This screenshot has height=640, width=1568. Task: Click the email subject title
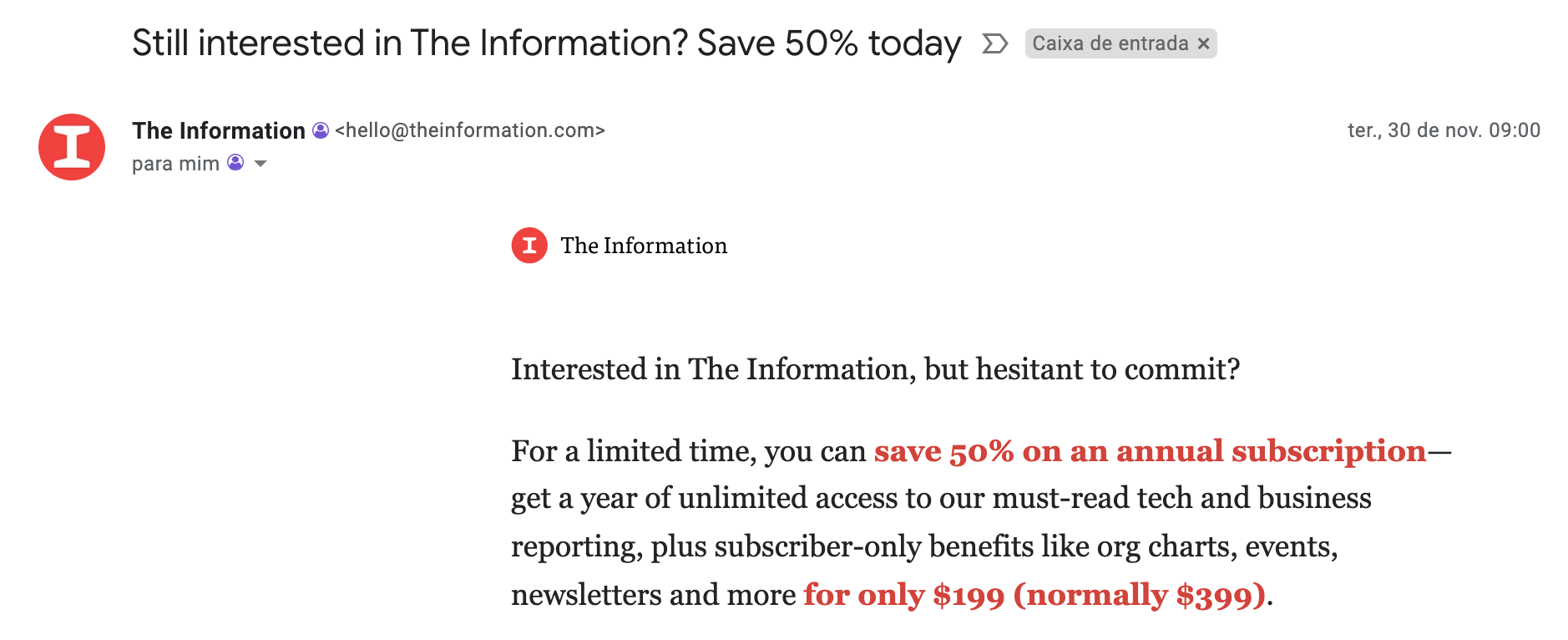[x=547, y=43]
